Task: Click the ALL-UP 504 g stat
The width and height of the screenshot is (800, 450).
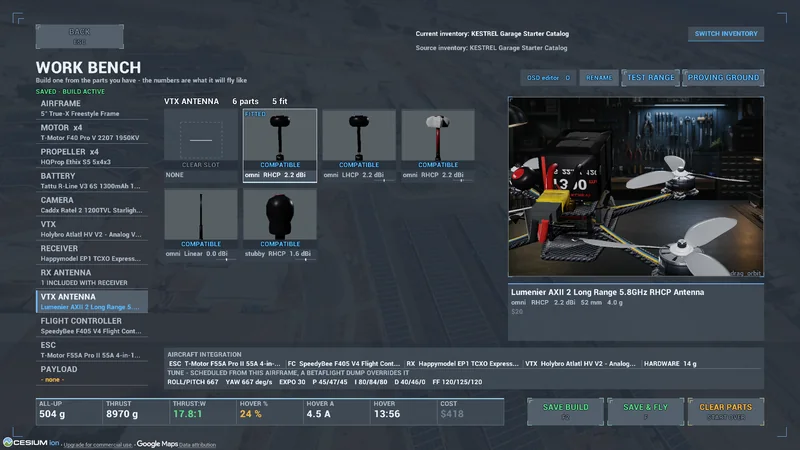Action: tap(69, 411)
